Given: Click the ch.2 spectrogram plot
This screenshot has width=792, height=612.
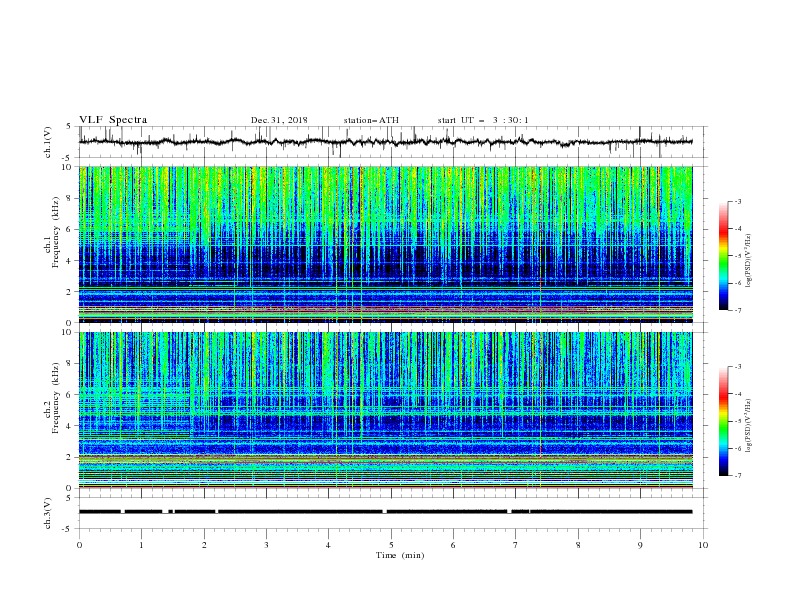Looking at the screenshot, I should pos(386,410).
